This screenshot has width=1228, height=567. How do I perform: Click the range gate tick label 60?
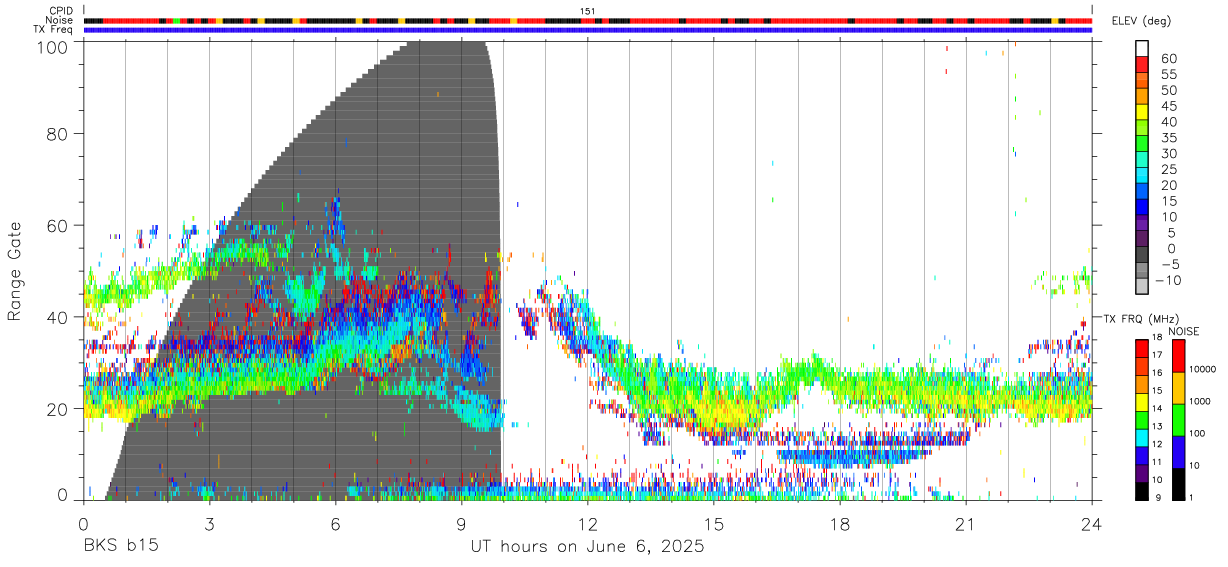click(60, 226)
